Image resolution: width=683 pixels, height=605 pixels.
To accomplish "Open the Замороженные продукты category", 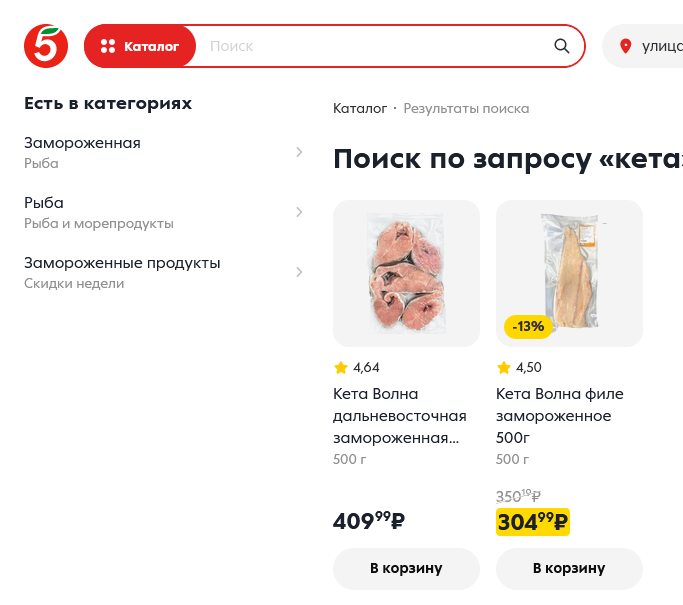I will tap(122, 263).
